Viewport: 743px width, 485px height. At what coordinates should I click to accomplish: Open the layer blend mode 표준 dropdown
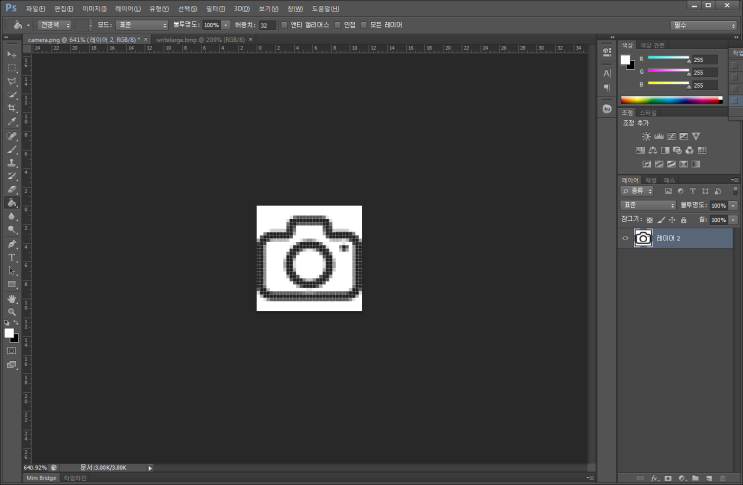click(648, 205)
